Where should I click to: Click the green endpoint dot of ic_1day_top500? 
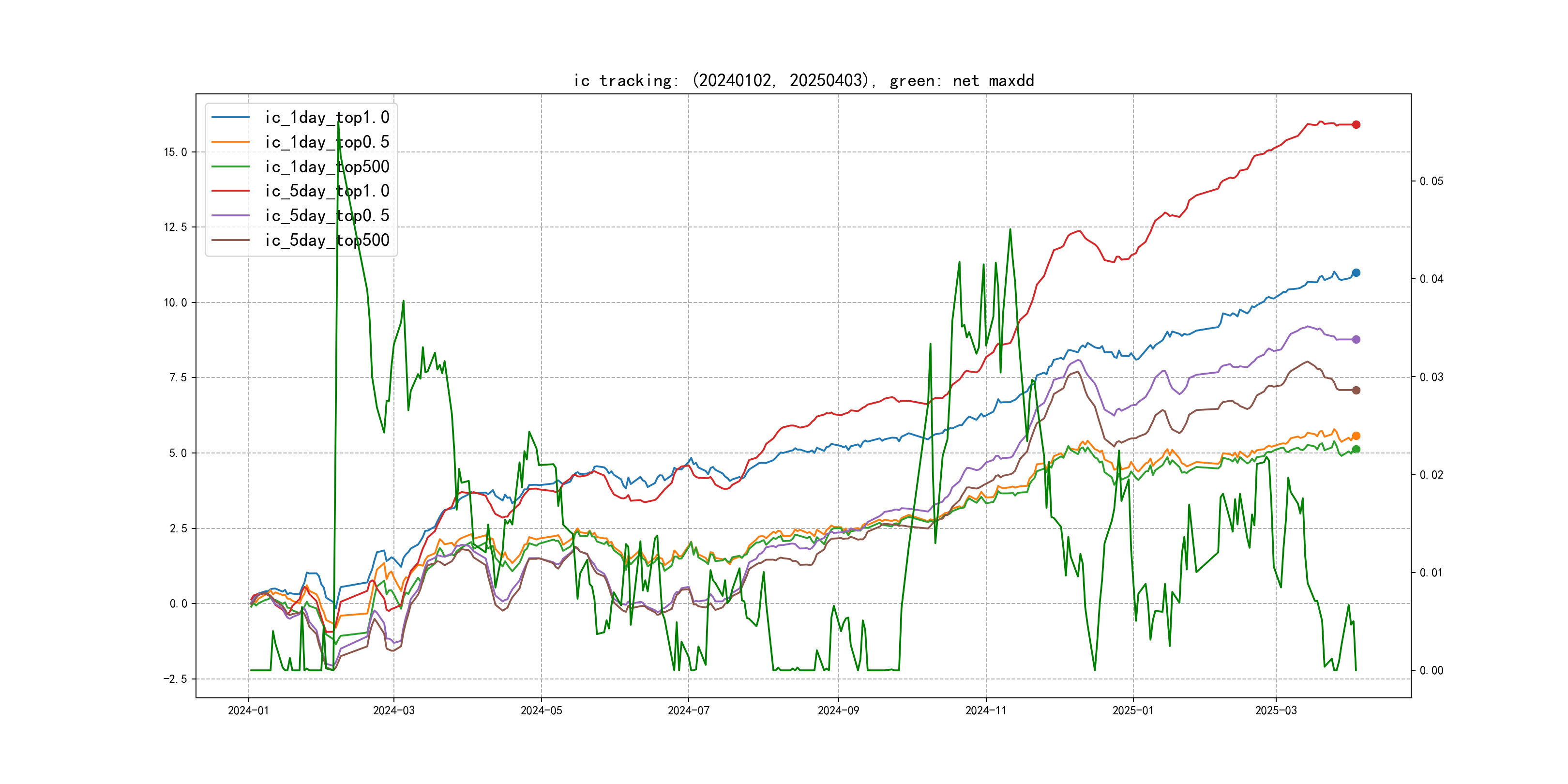[x=1356, y=449]
